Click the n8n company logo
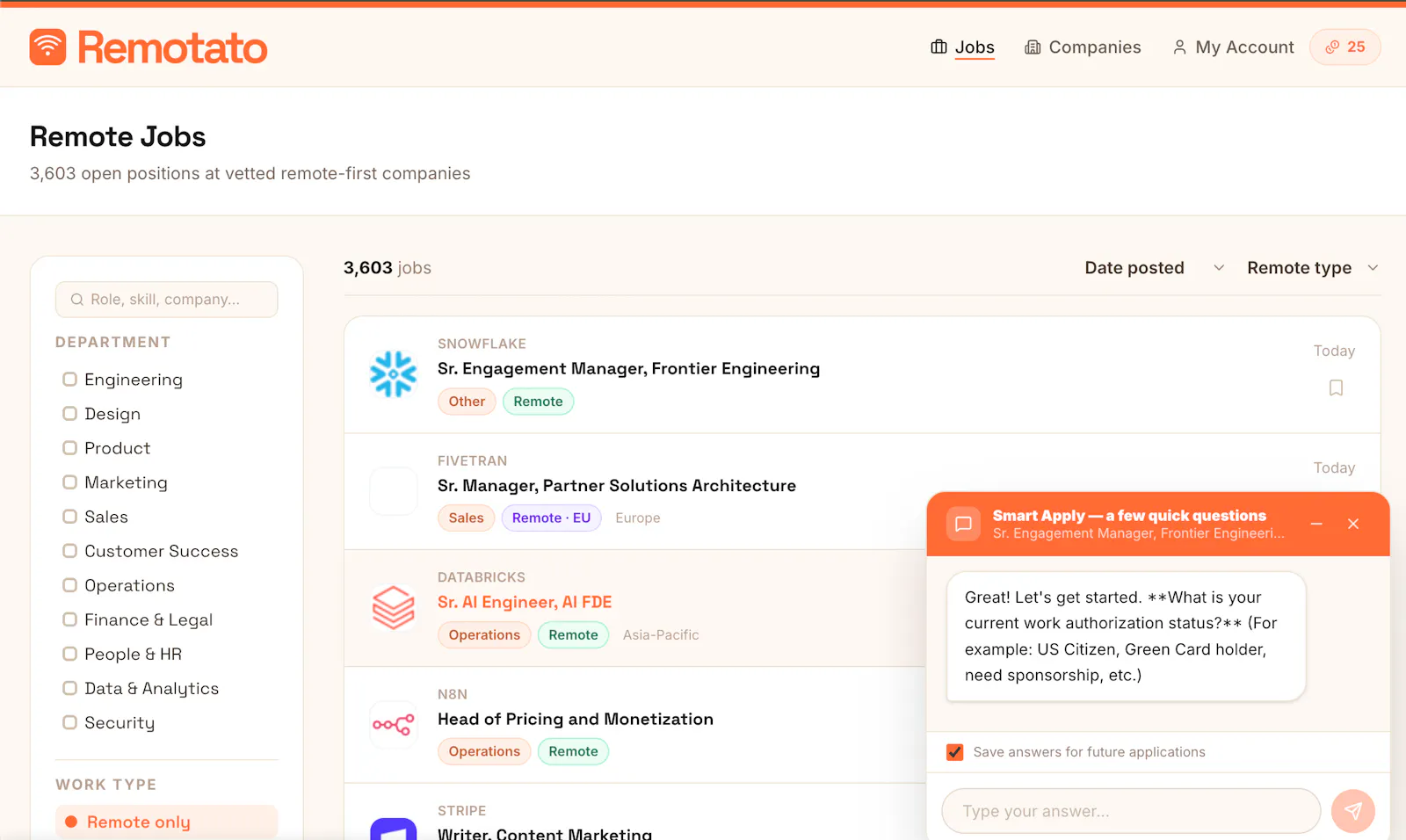The image size is (1406, 840). 393,725
